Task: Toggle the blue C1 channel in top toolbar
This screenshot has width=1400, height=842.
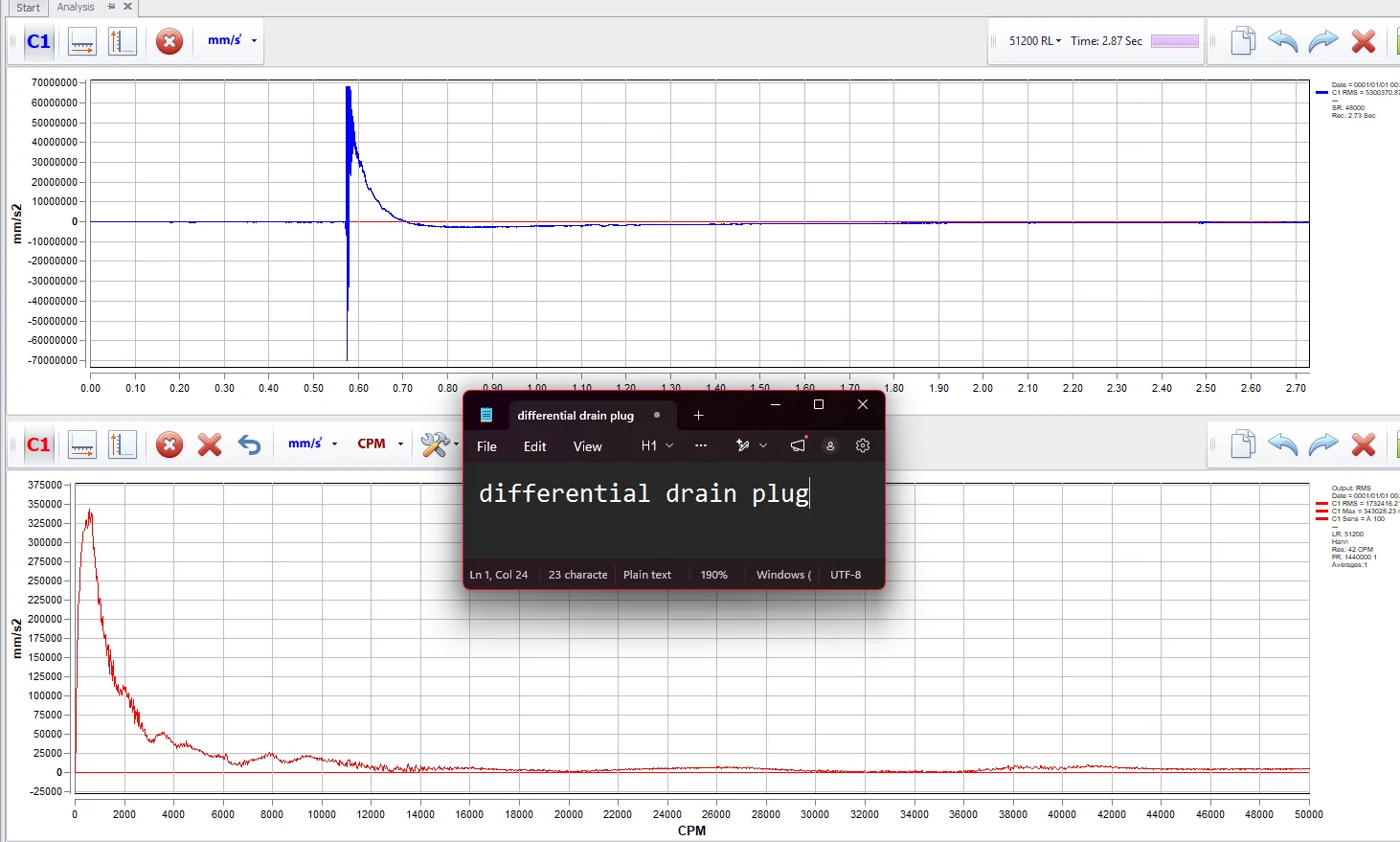Action: click(x=38, y=41)
